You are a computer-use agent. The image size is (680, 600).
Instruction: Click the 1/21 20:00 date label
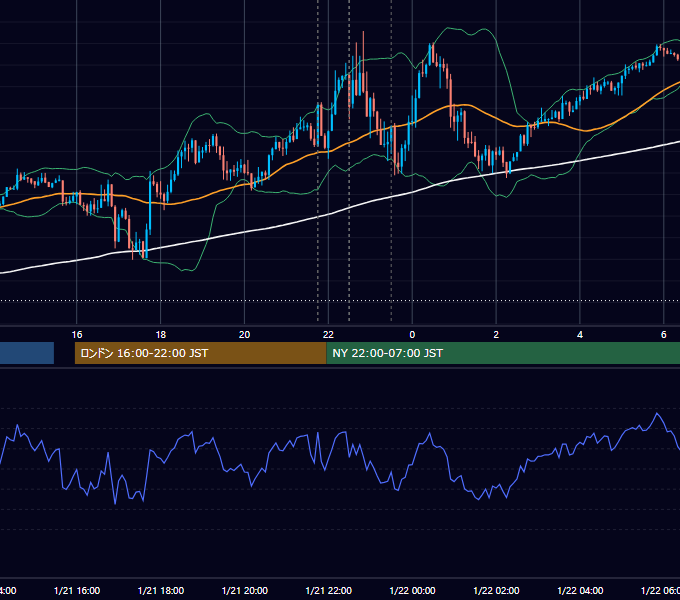point(245,590)
